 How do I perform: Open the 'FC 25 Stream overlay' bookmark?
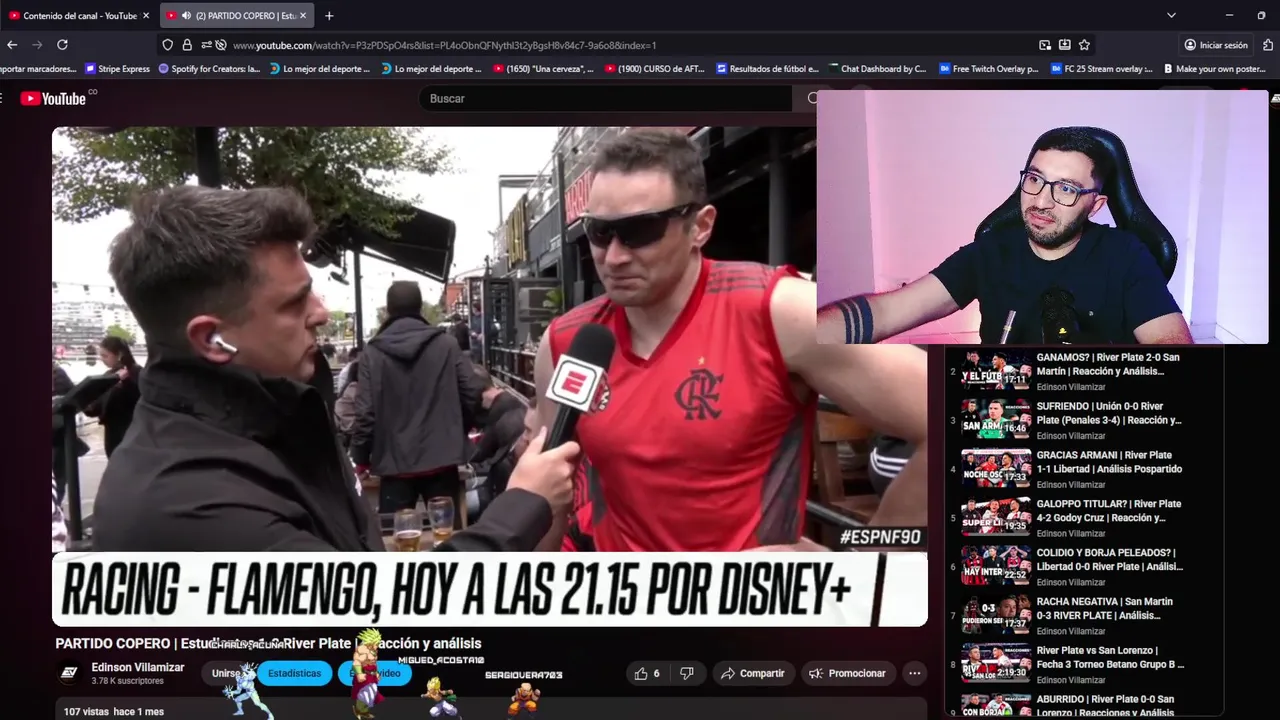1101,69
